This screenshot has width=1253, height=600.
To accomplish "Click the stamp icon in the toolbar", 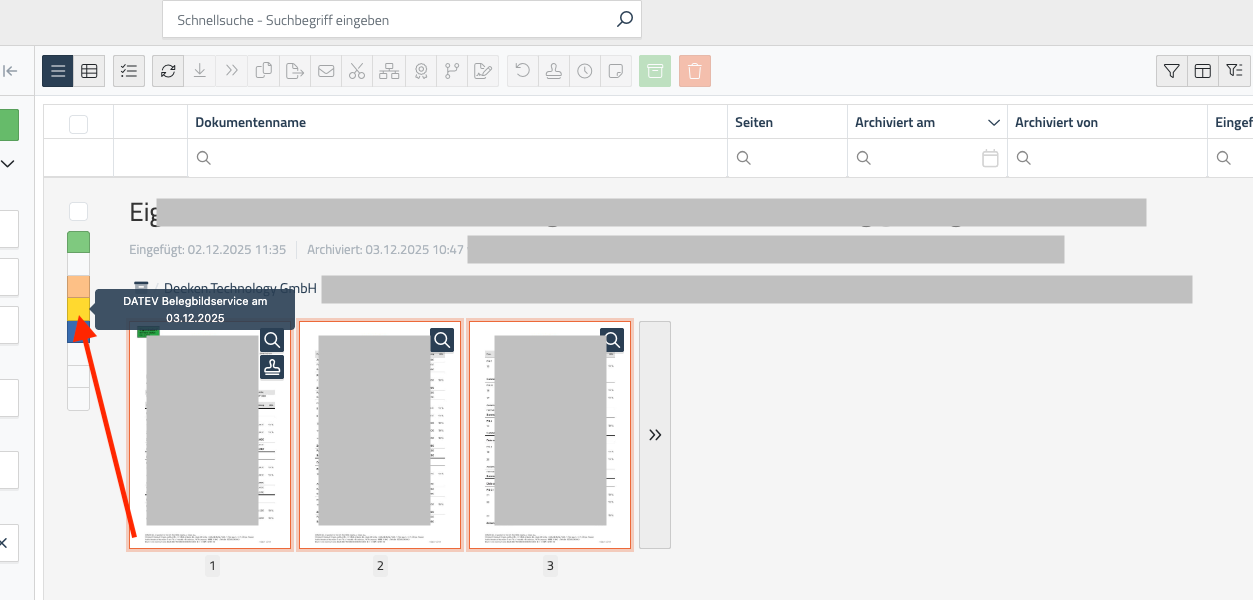I will tap(553, 71).
